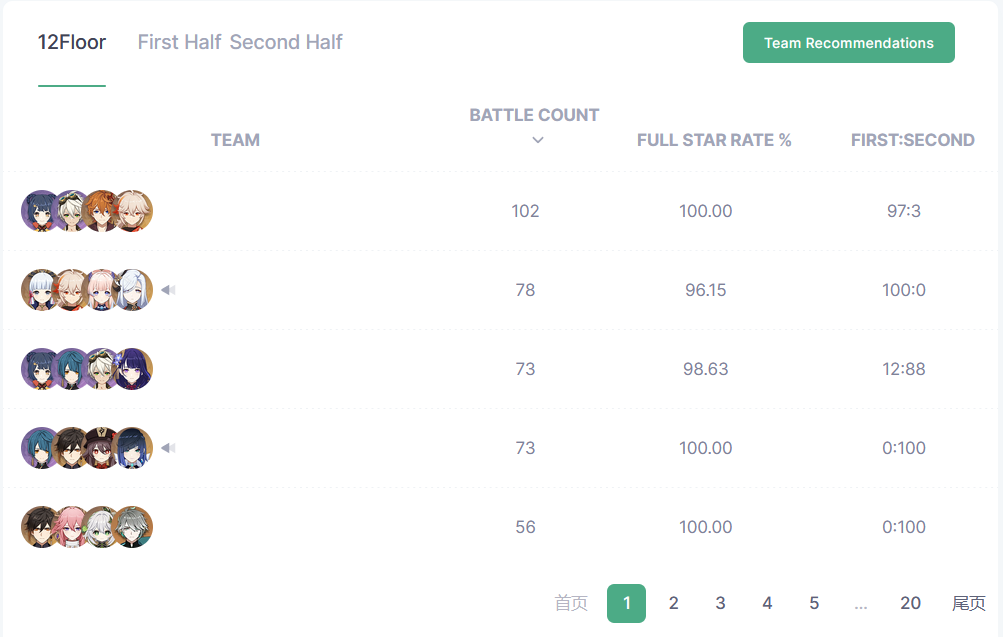Click Yae Miko's pink-haired avatar
The height and width of the screenshot is (637, 1003).
(71, 527)
